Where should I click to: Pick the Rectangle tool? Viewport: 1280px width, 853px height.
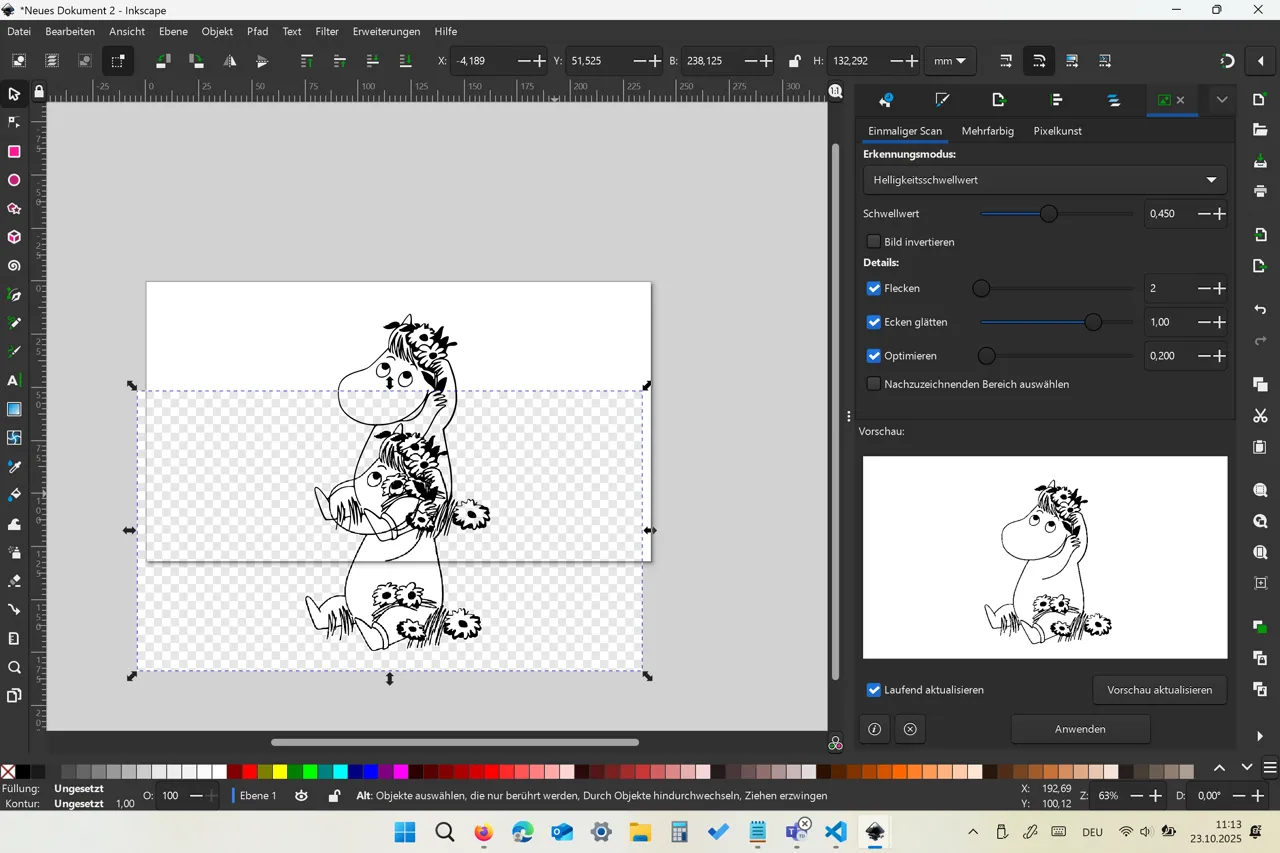coord(14,152)
